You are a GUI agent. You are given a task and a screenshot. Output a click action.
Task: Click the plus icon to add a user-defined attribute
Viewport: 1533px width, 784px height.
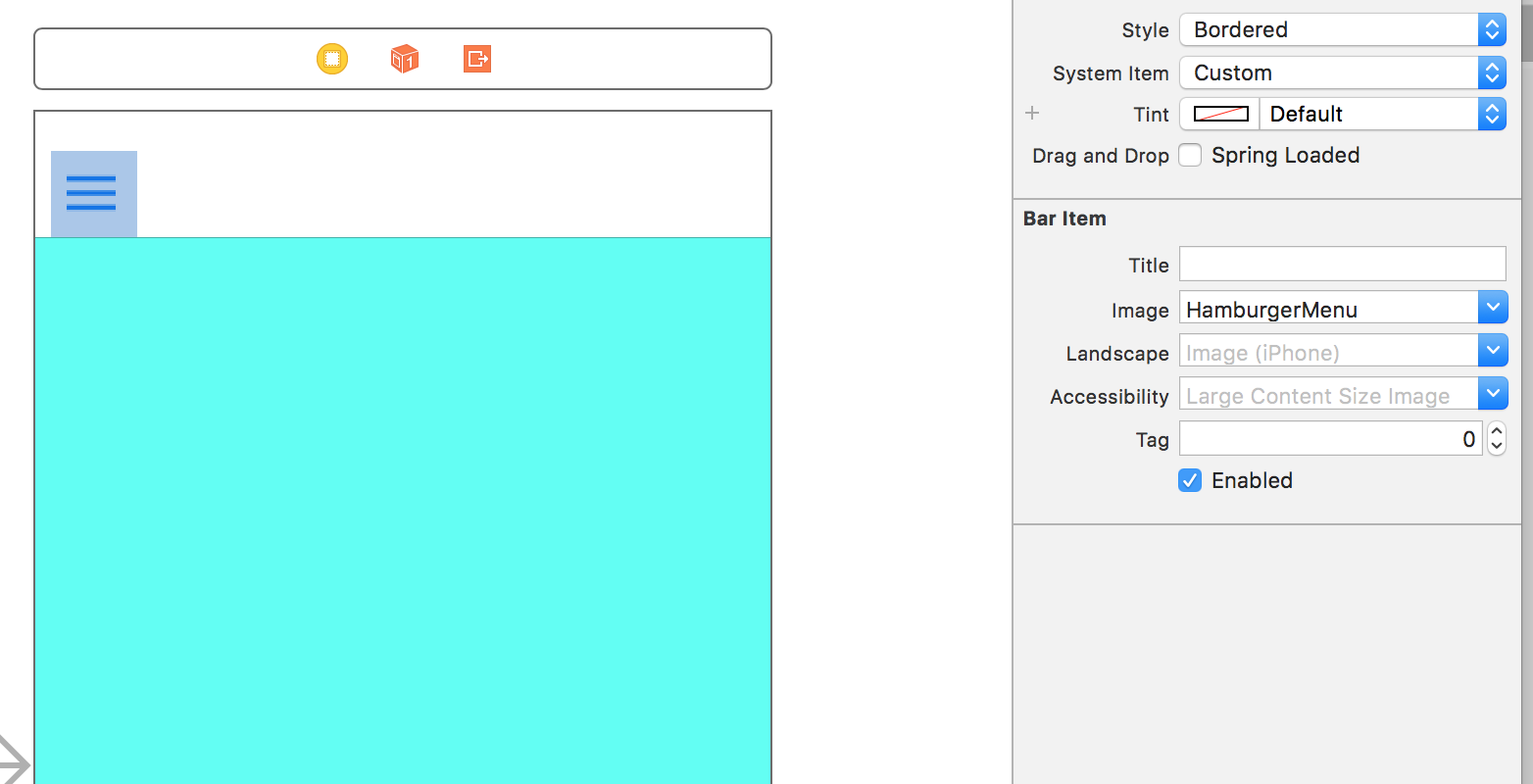[x=1032, y=114]
